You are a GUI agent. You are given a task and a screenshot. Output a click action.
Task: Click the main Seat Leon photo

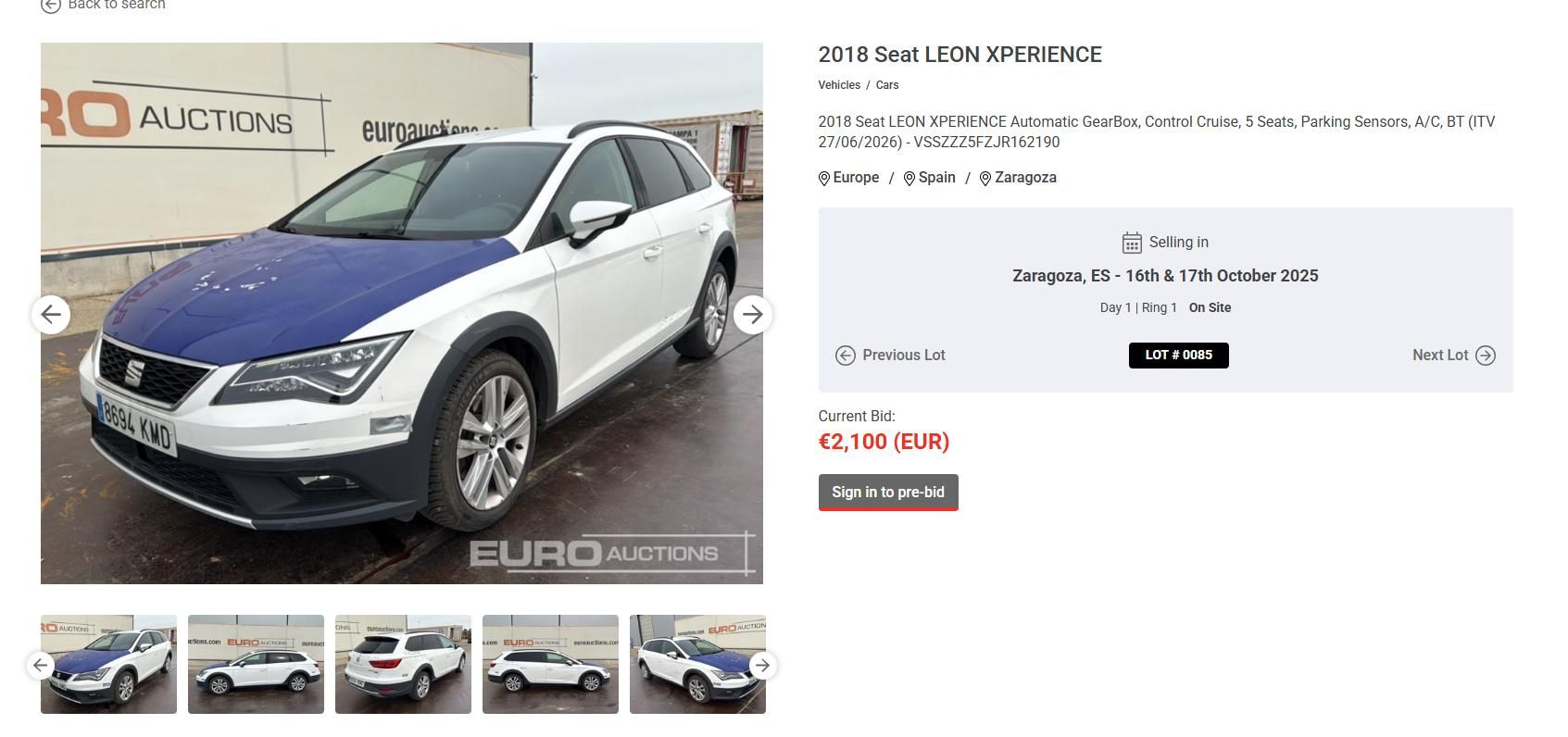402,313
